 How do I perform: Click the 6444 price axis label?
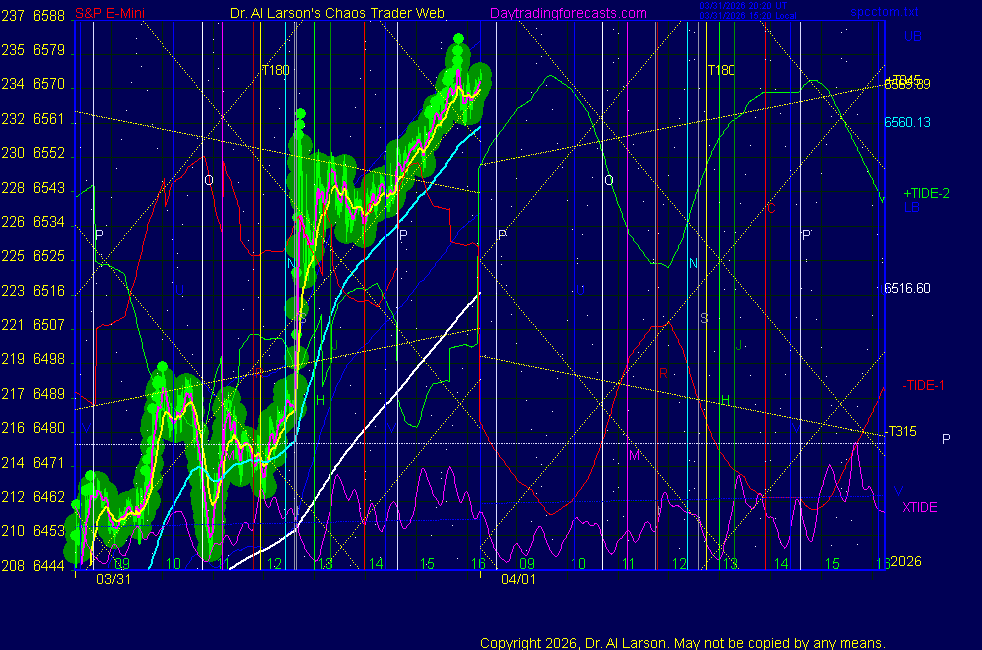tap(48, 565)
